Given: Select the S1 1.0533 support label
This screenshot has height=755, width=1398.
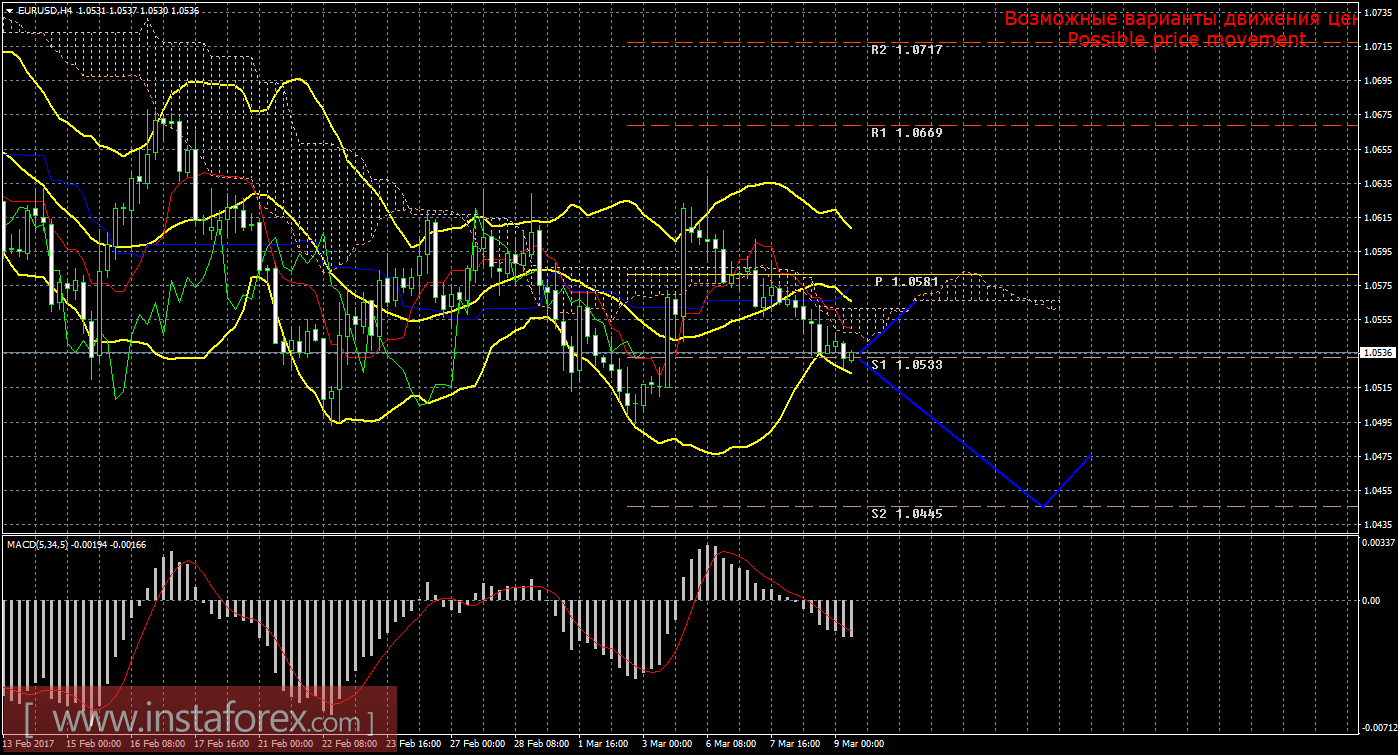Looking at the screenshot, I should pyautogui.click(x=906, y=365).
